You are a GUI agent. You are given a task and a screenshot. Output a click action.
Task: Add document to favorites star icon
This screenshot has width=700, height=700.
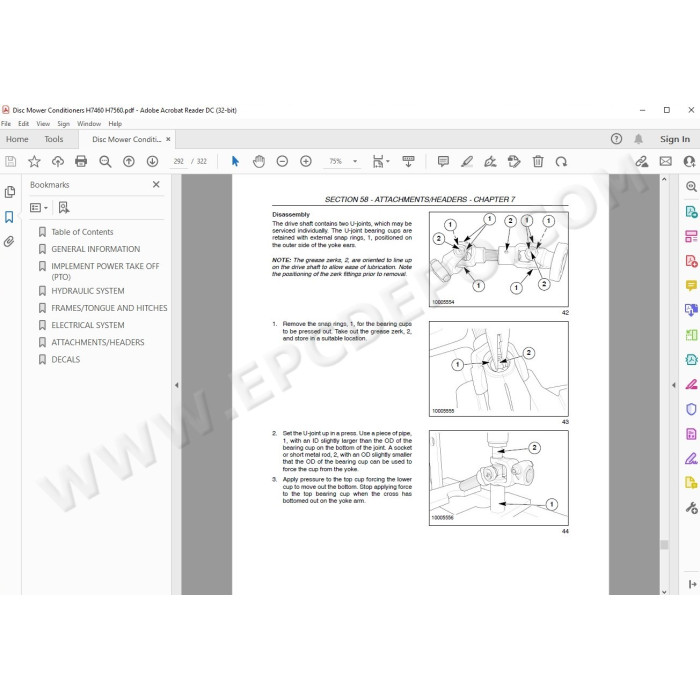click(x=34, y=161)
